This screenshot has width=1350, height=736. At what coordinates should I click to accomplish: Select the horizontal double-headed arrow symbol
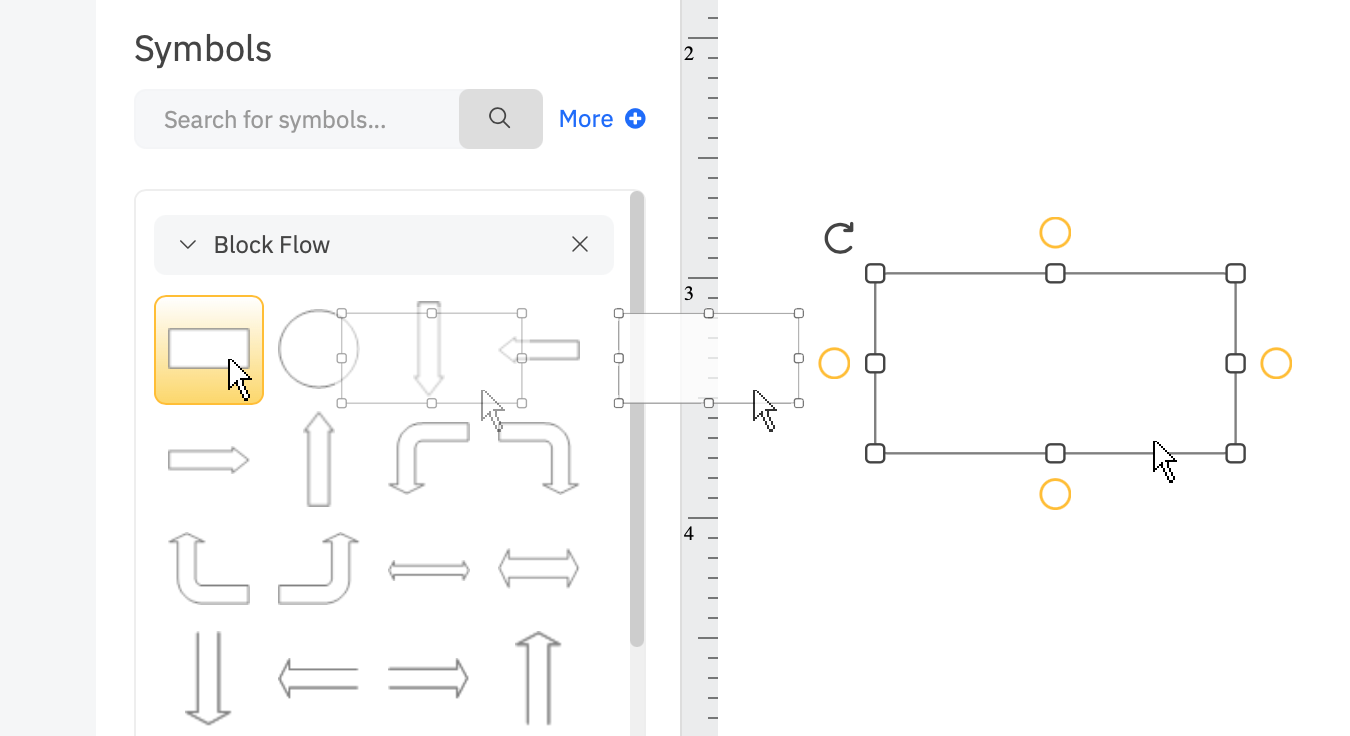click(x=428, y=567)
